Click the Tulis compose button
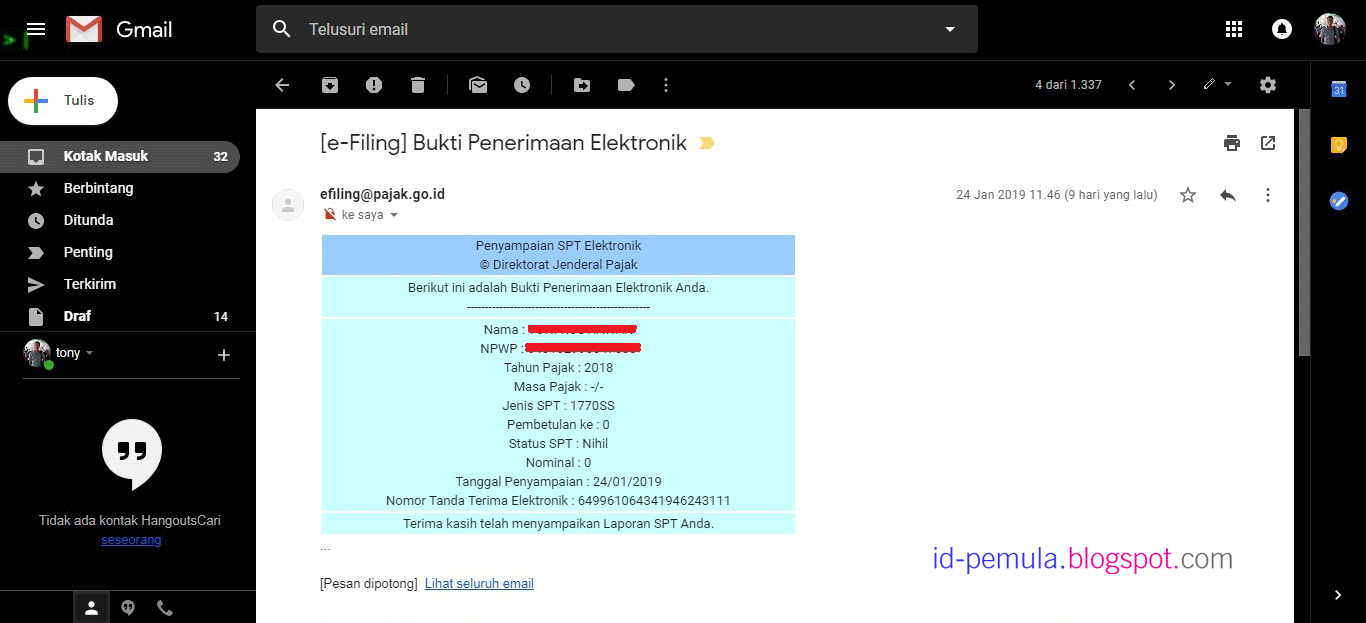1366x623 pixels. (63, 100)
